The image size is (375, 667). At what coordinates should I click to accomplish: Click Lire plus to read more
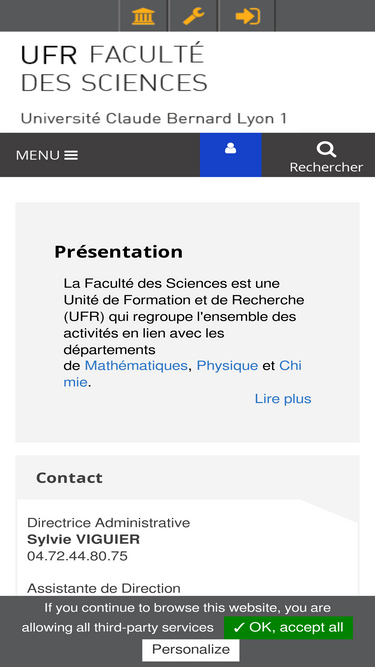pos(283,399)
